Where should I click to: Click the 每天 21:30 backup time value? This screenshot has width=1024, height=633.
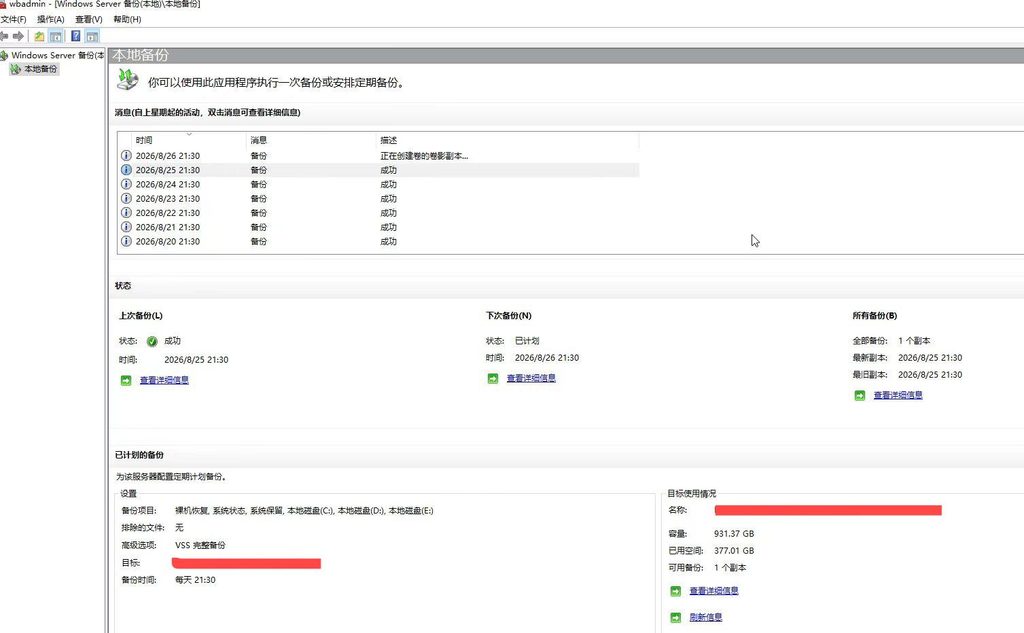pyautogui.click(x=195, y=580)
